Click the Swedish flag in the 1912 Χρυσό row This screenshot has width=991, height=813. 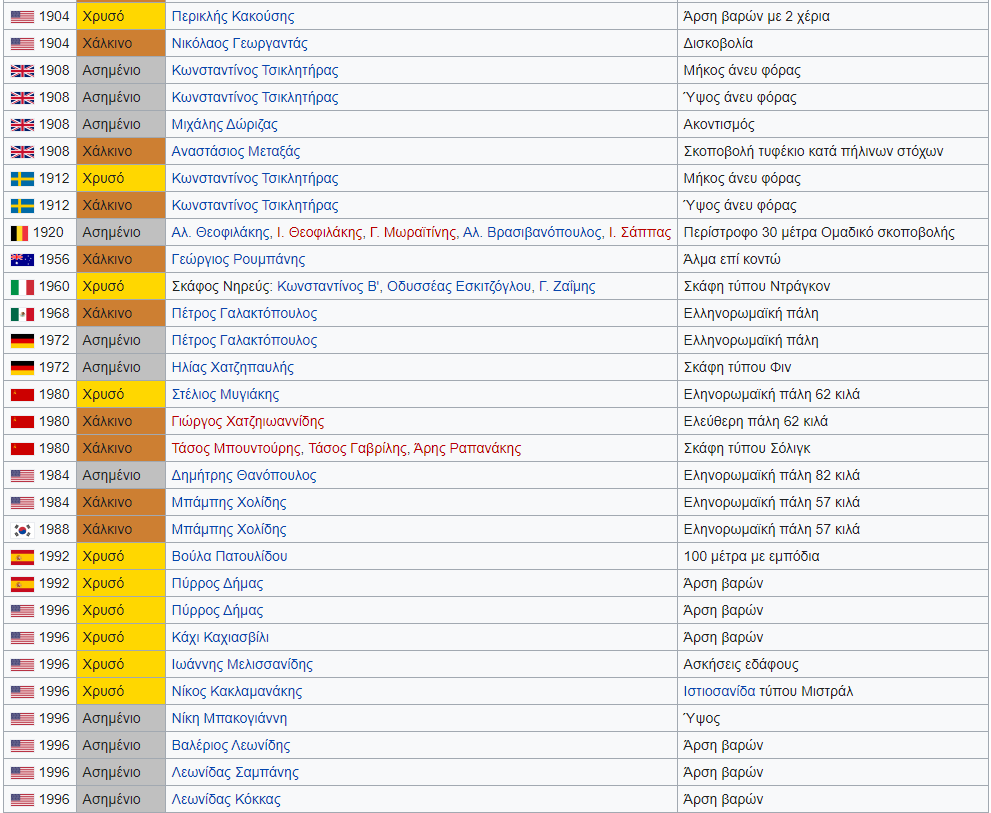point(22,178)
